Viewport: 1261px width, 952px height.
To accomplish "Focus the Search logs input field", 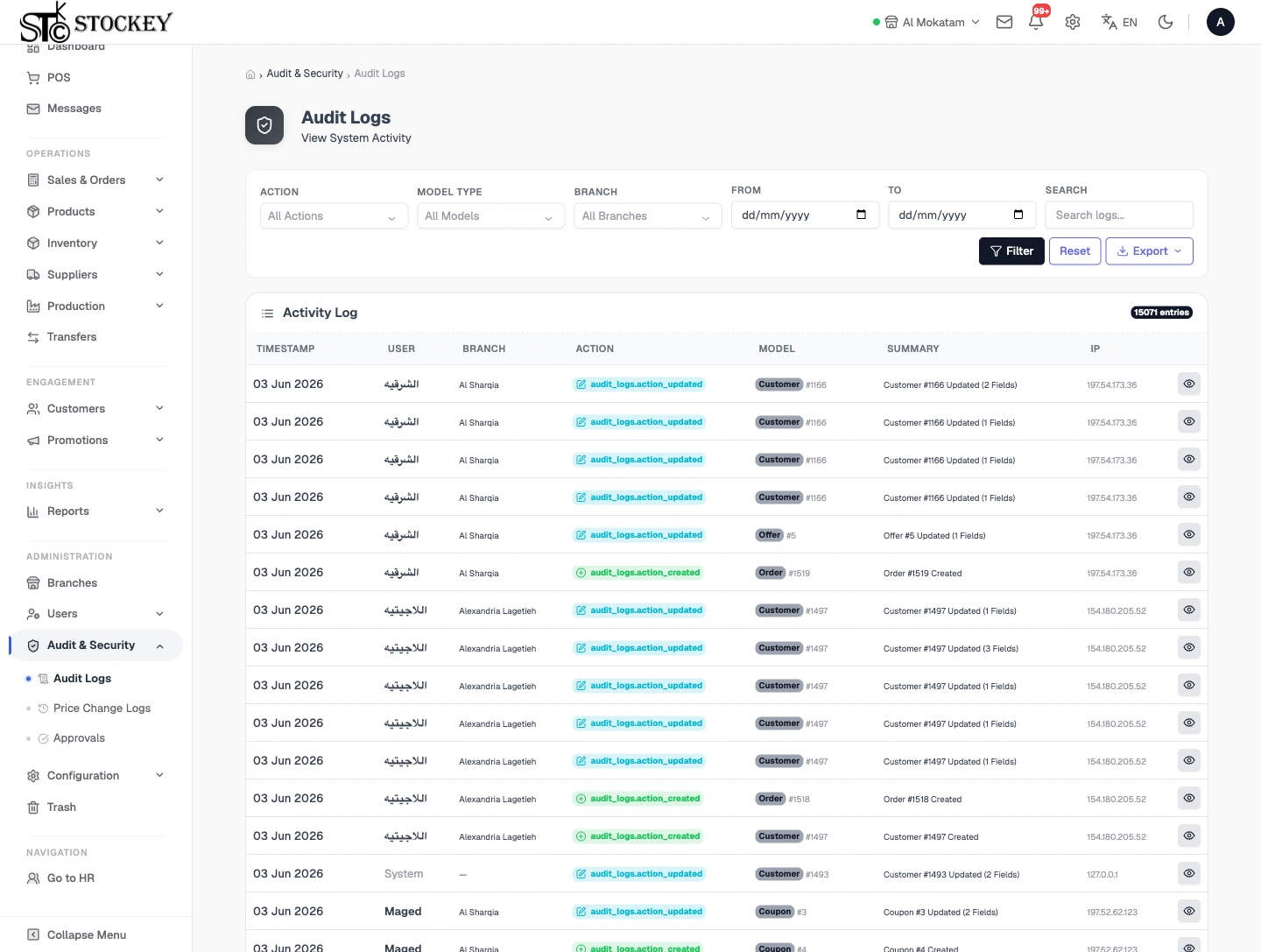I will pos(1119,215).
